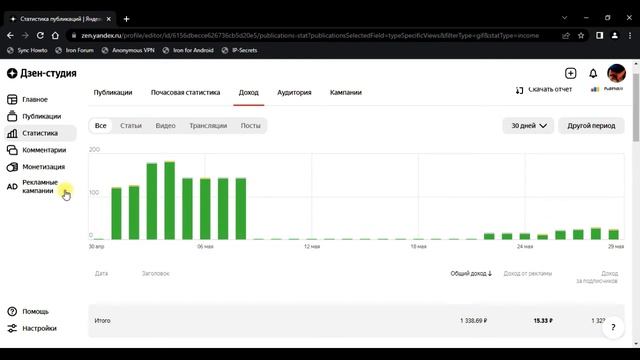Click the 06 мая axis label
The height and width of the screenshot is (360, 640).
pos(205,247)
